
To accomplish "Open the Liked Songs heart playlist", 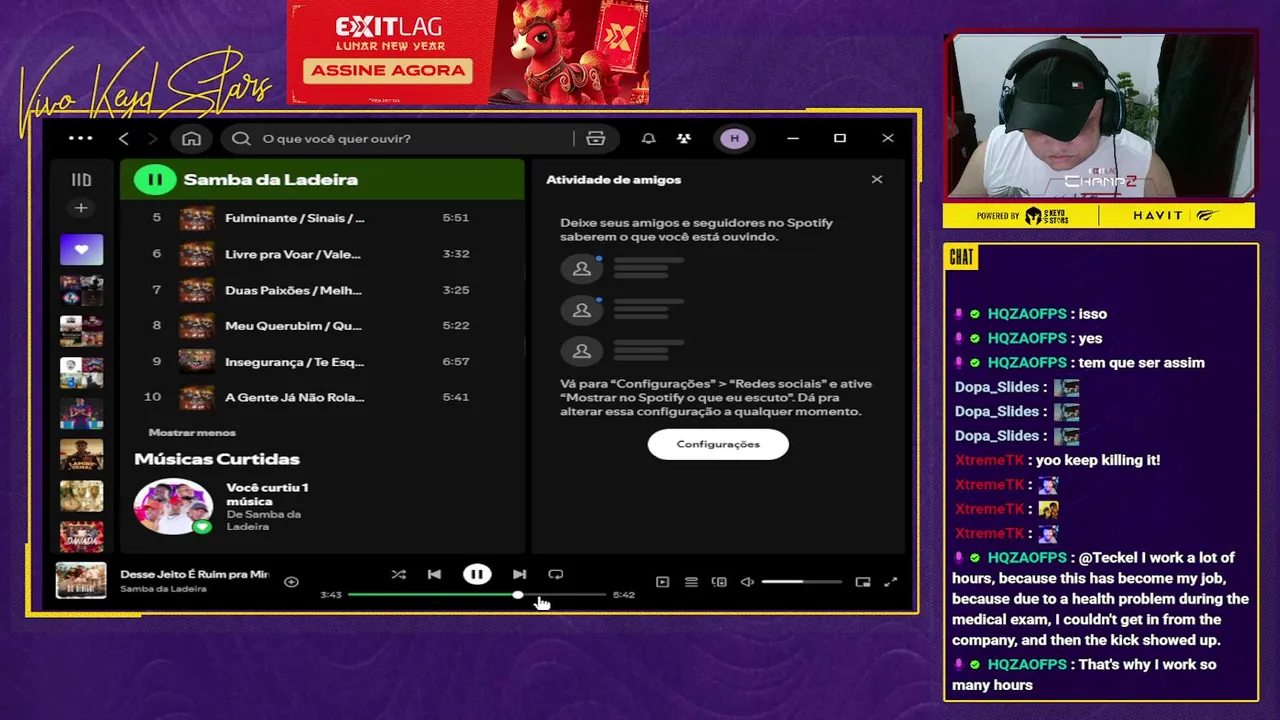I will click(81, 249).
